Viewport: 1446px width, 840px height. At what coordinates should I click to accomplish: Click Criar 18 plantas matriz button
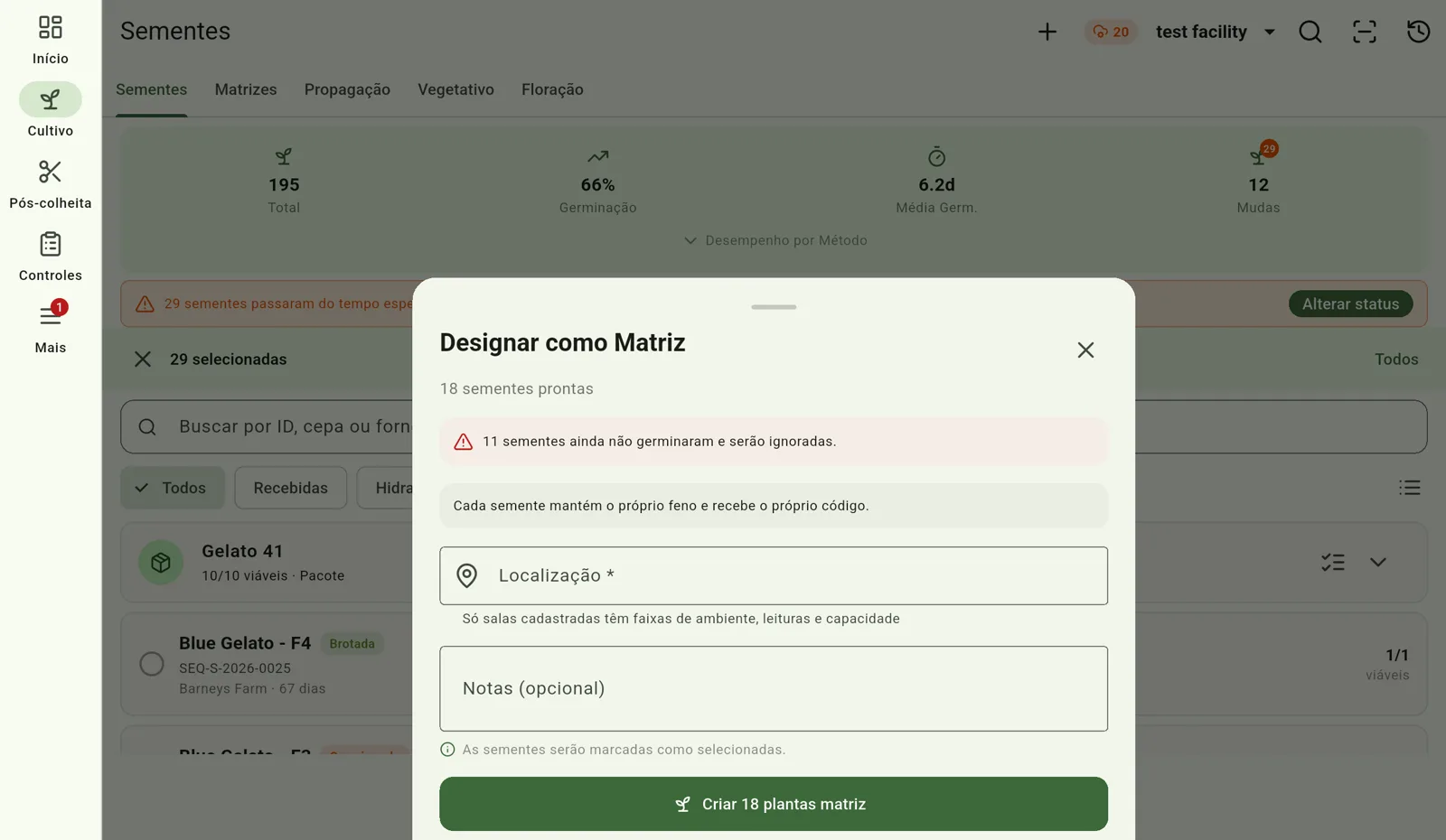click(x=774, y=804)
